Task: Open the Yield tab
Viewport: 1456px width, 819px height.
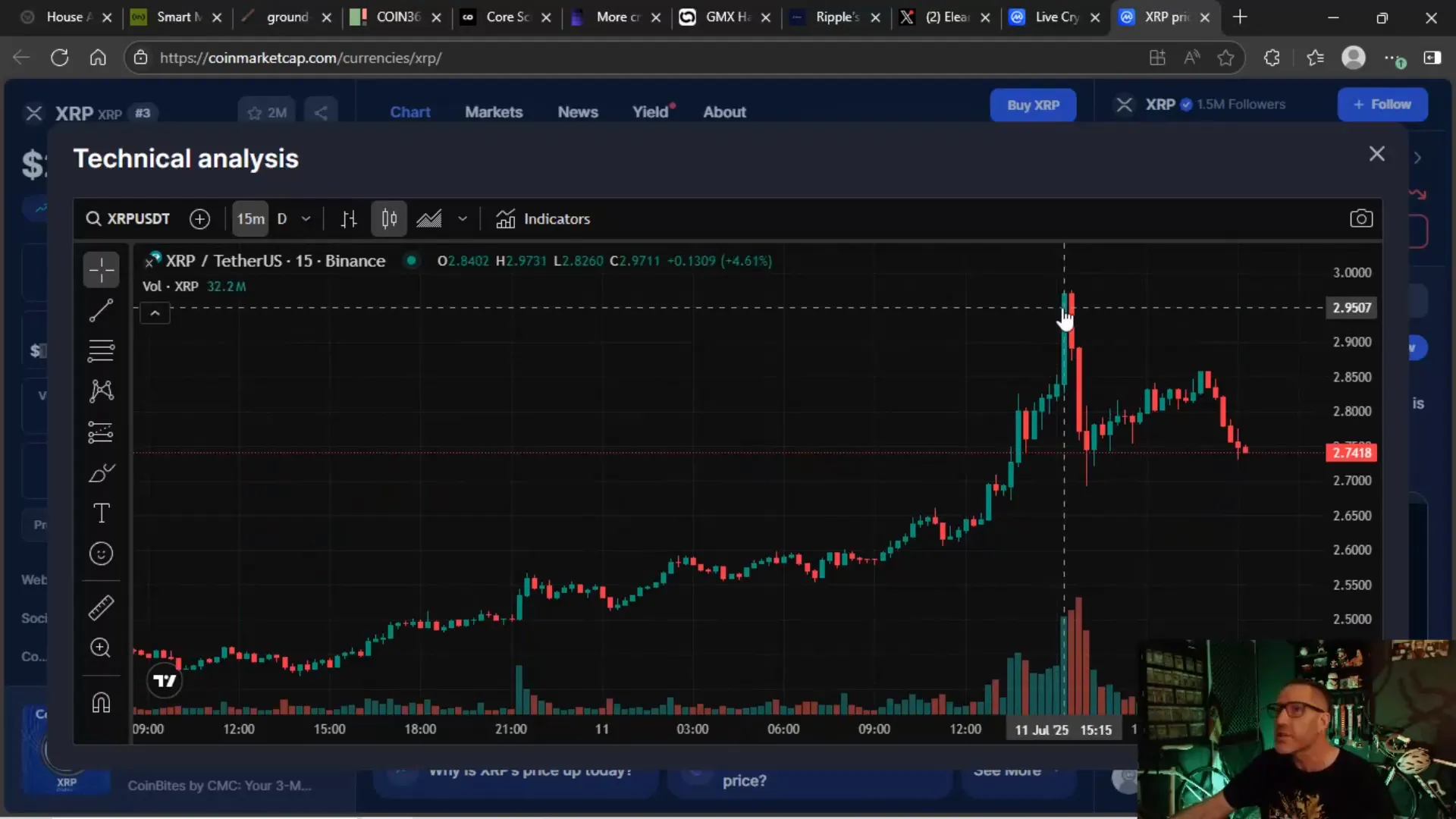Action: [652, 112]
